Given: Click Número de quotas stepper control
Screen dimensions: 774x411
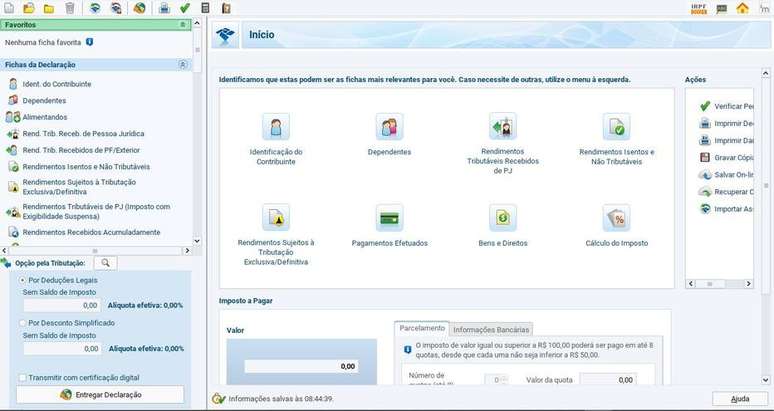Looking at the screenshot, I should [x=497, y=380].
